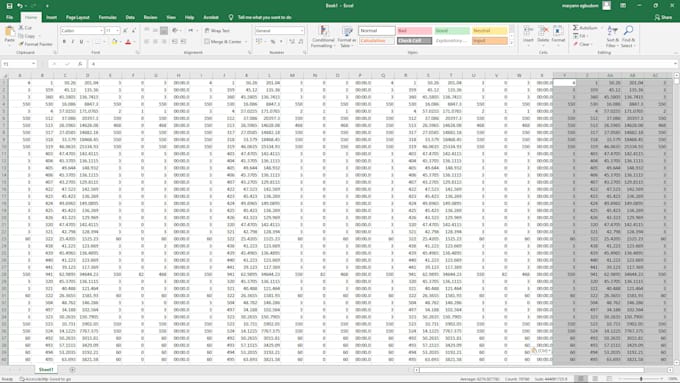This screenshot has width=680, height=383.
Task: Click the Decrease Decimal icon
Action: click(301, 42)
